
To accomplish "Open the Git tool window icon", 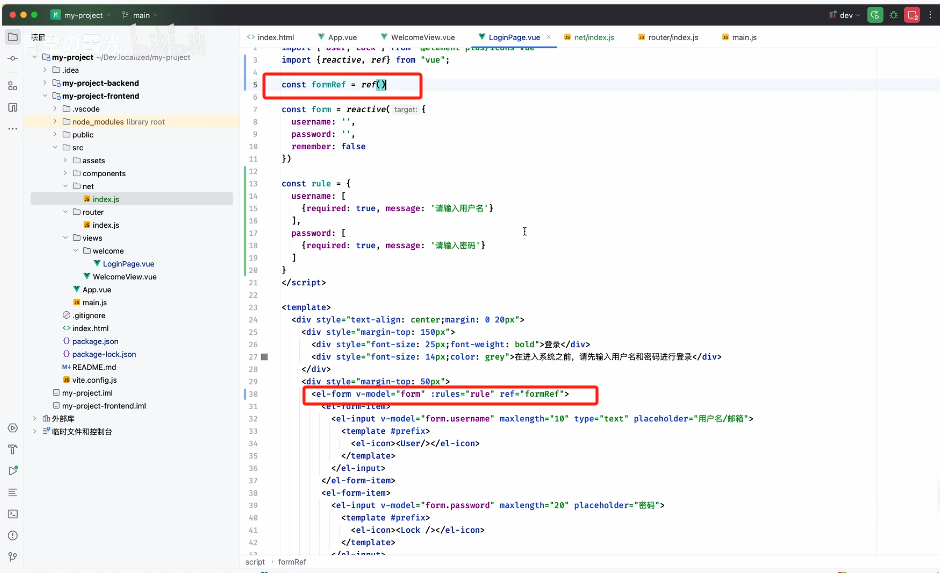I will pos(12,557).
